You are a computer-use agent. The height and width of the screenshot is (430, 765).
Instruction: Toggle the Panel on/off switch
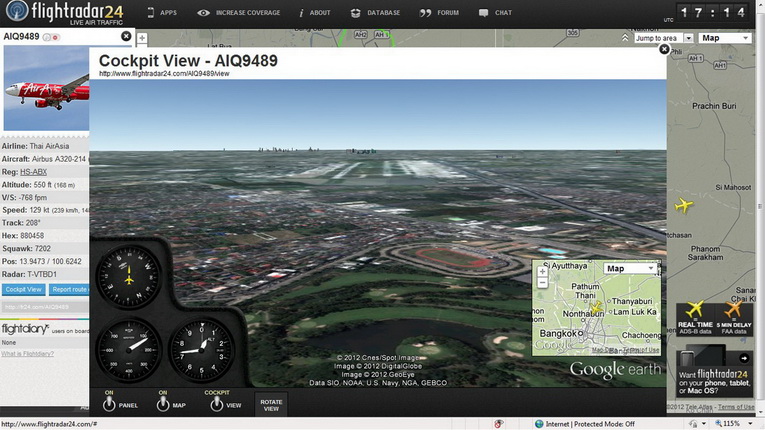[x=109, y=403]
